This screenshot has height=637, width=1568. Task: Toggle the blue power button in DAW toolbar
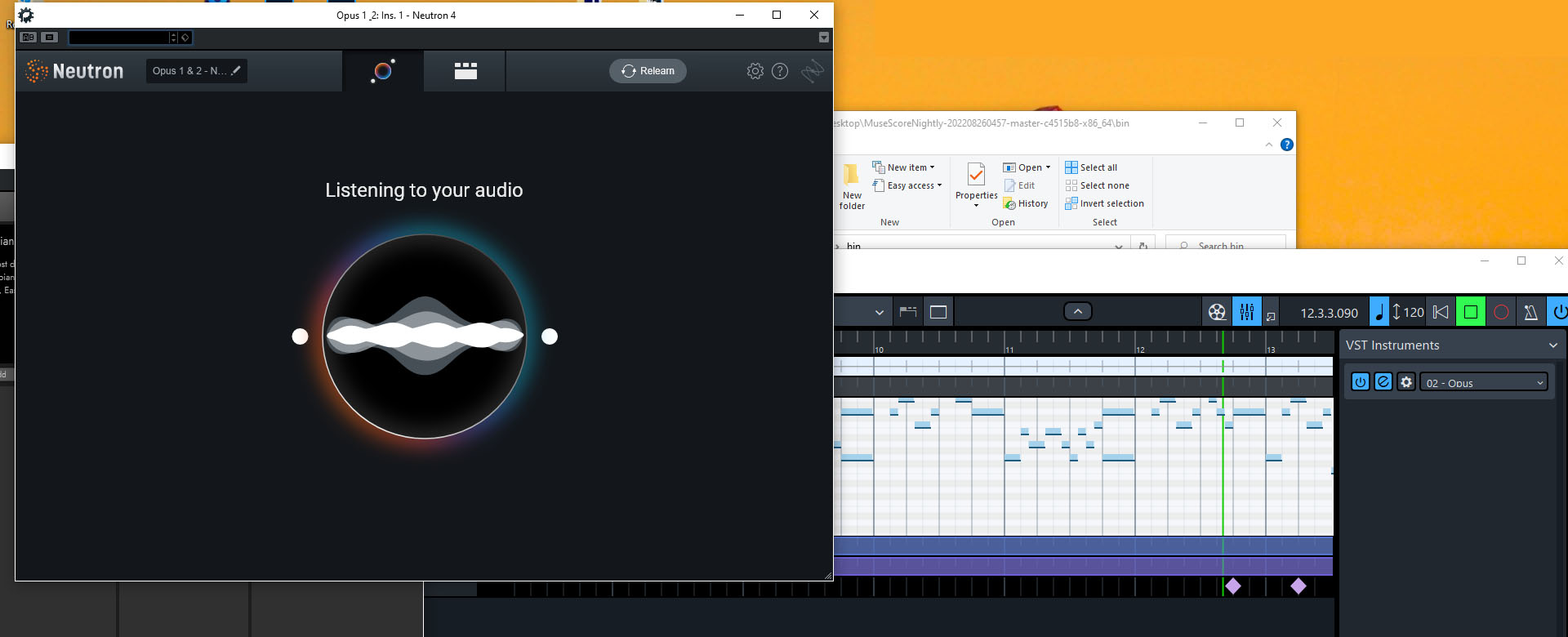pyautogui.click(x=1558, y=312)
